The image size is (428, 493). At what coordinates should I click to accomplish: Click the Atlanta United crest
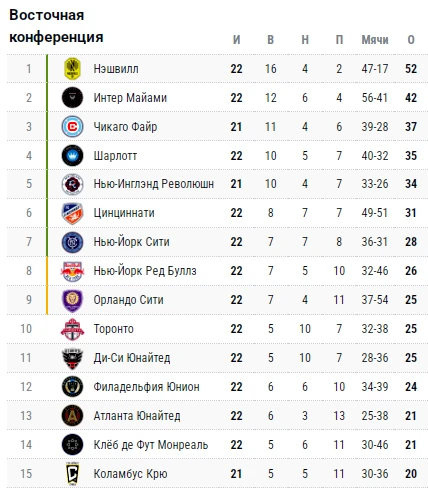[x=72, y=416]
